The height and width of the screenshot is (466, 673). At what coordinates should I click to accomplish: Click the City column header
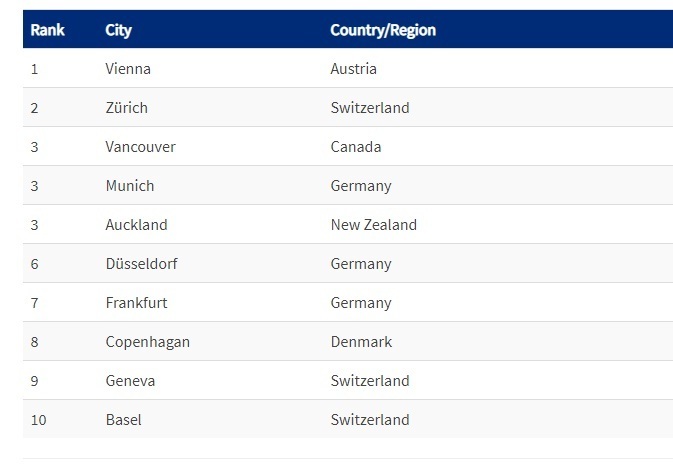click(x=118, y=30)
